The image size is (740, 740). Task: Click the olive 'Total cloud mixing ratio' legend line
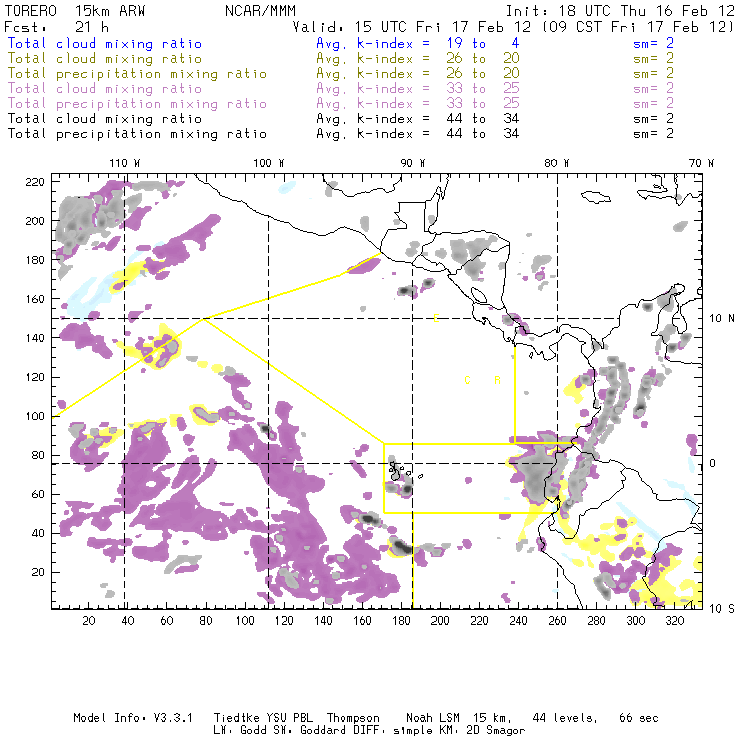click(x=105, y=59)
